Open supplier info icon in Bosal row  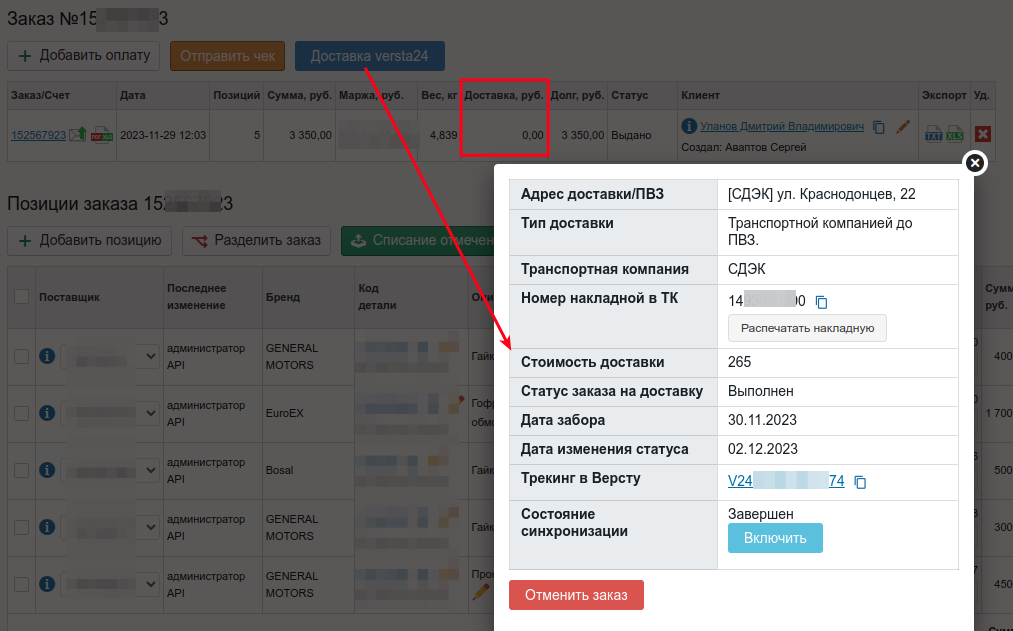pos(47,470)
